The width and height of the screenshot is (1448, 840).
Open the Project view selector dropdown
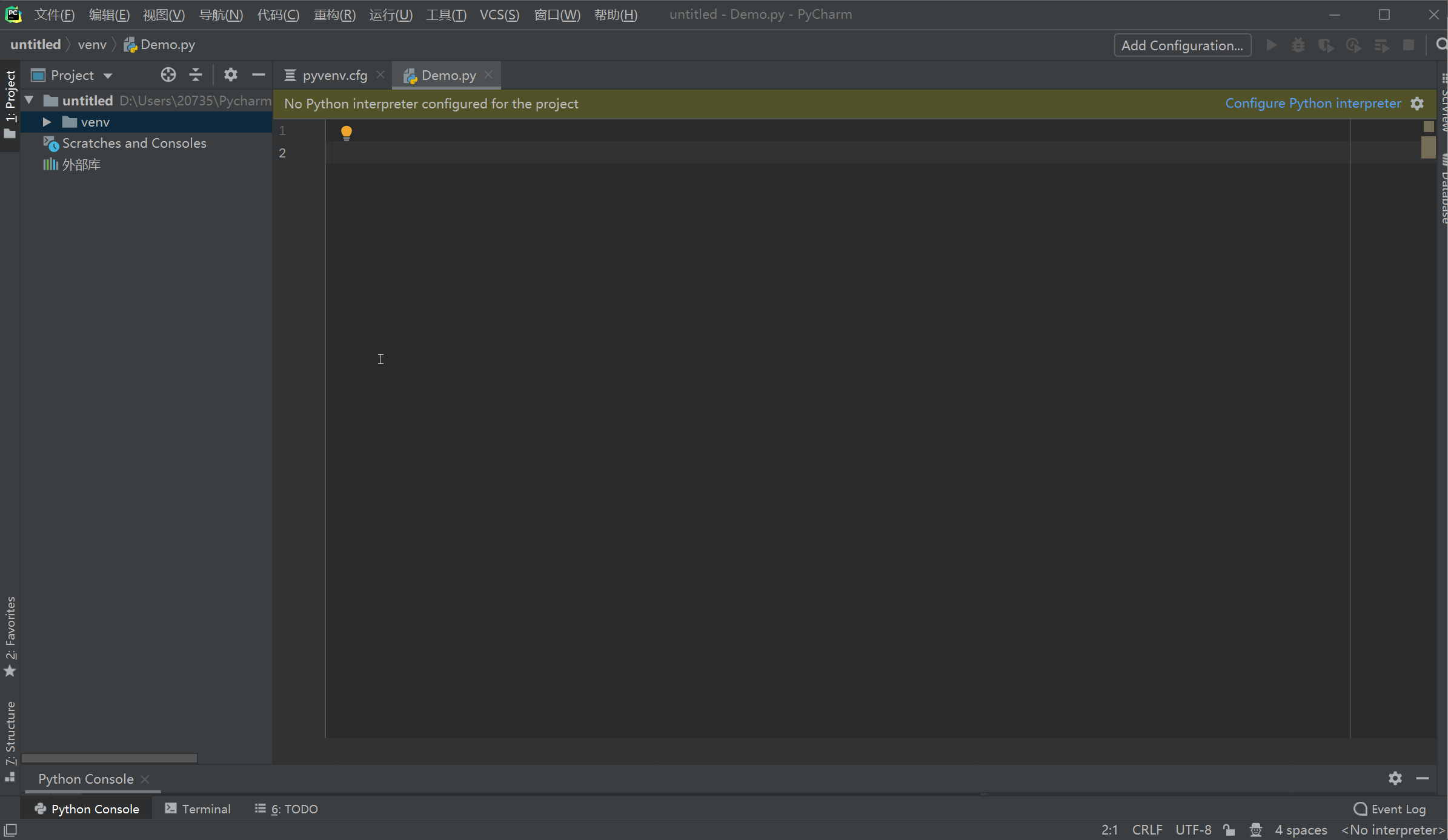(x=107, y=74)
